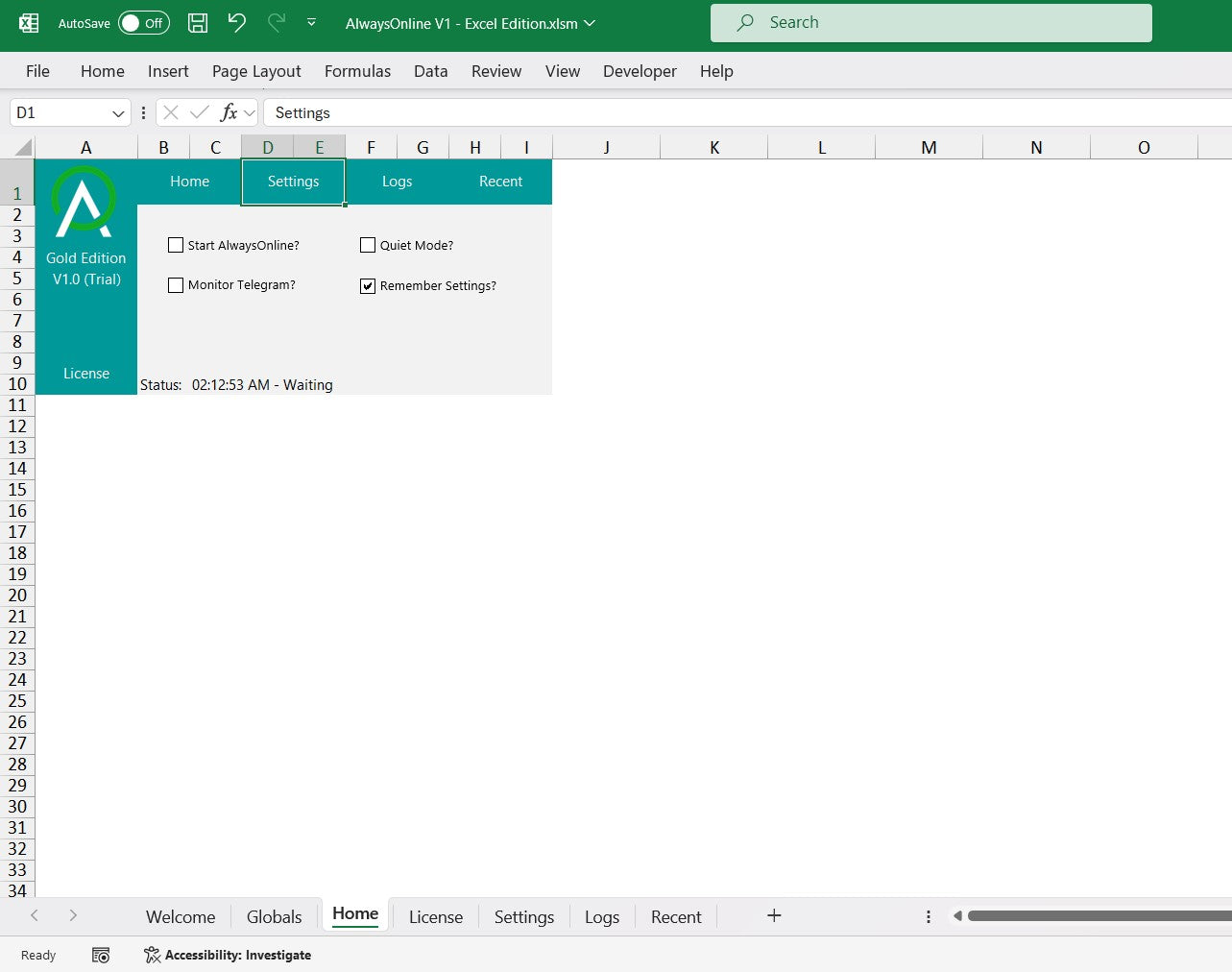Open the Formulas ribbon tab

(x=357, y=71)
